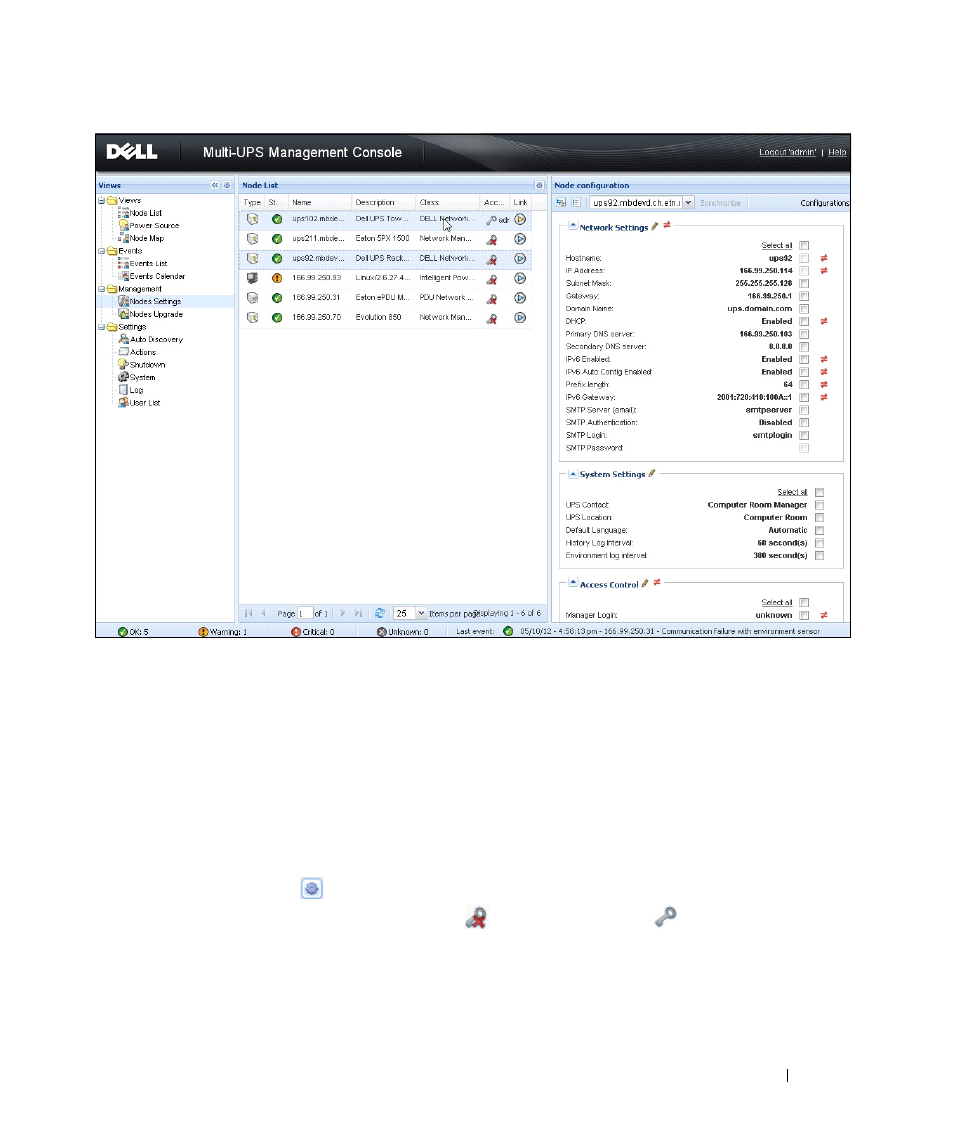Open the System settings item

click(x=142, y=378)
